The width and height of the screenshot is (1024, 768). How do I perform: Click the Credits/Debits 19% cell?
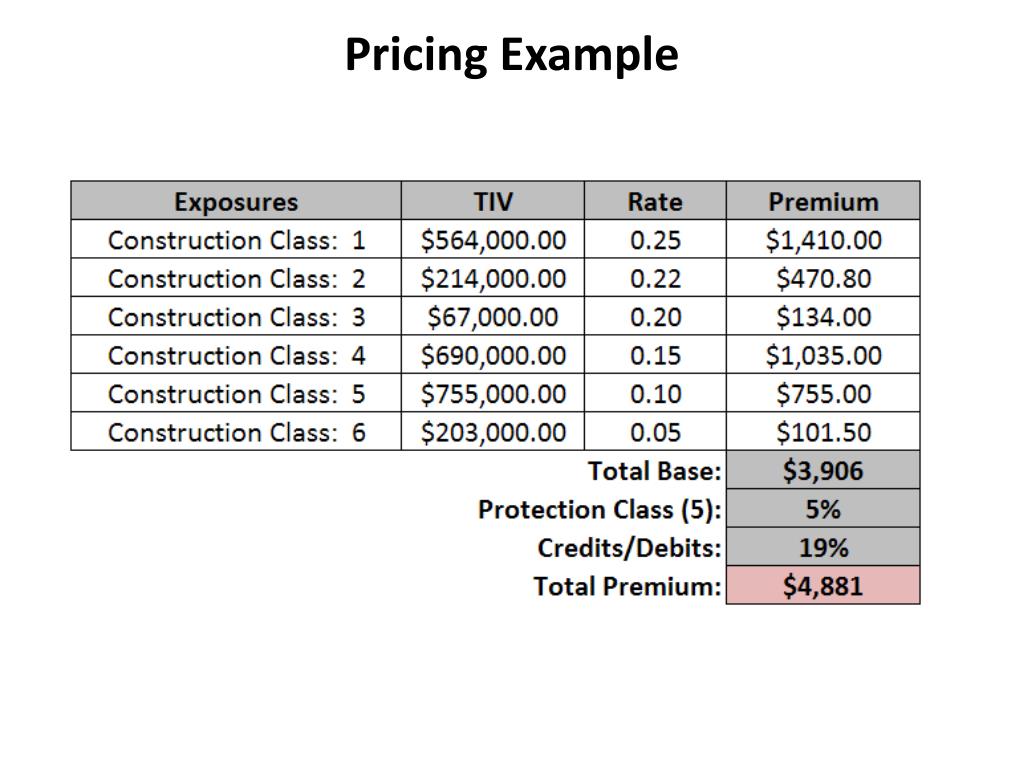click(823, 547)
